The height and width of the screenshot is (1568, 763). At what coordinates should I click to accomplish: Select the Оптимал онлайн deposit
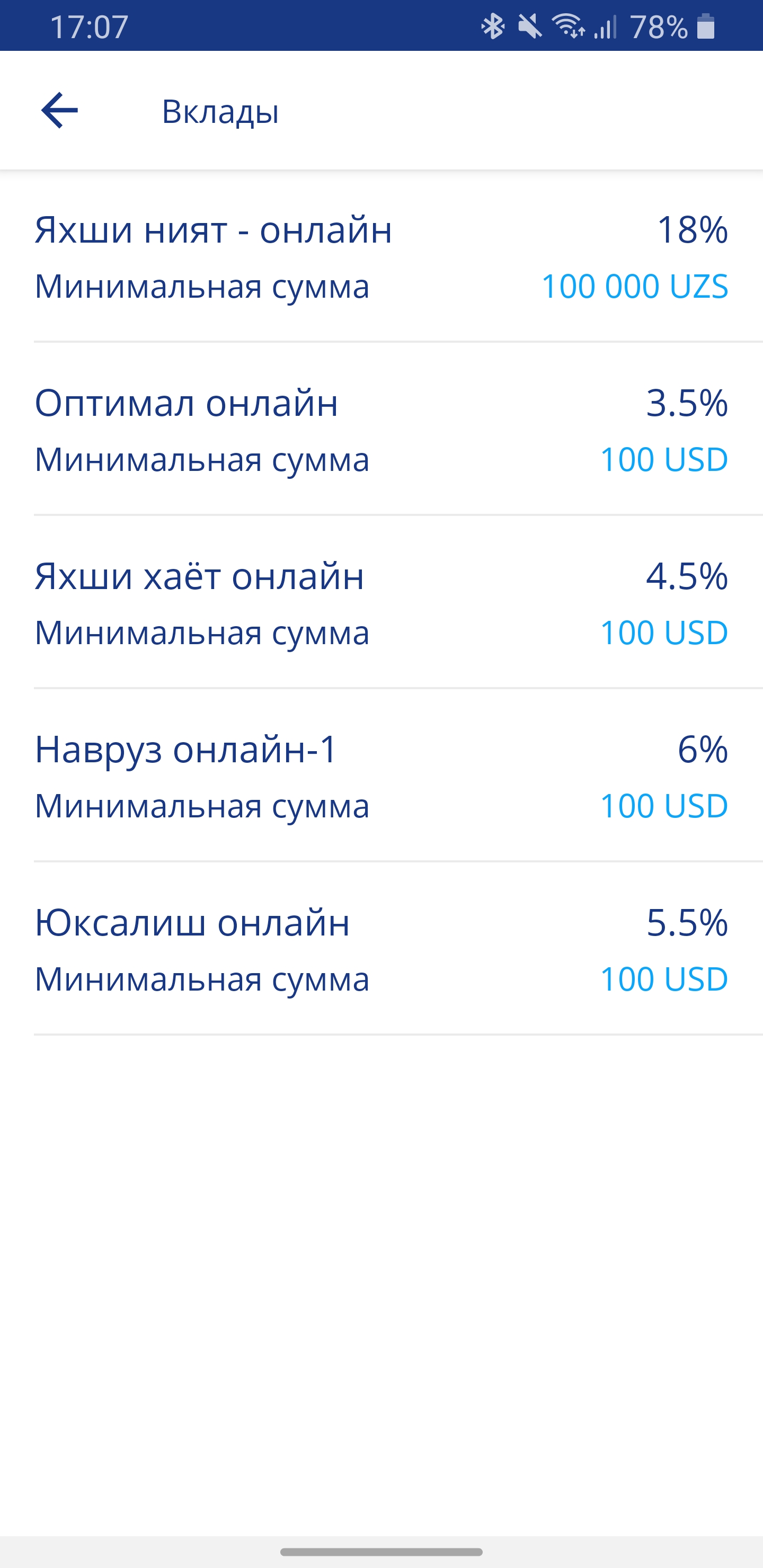tap(187, 403)
